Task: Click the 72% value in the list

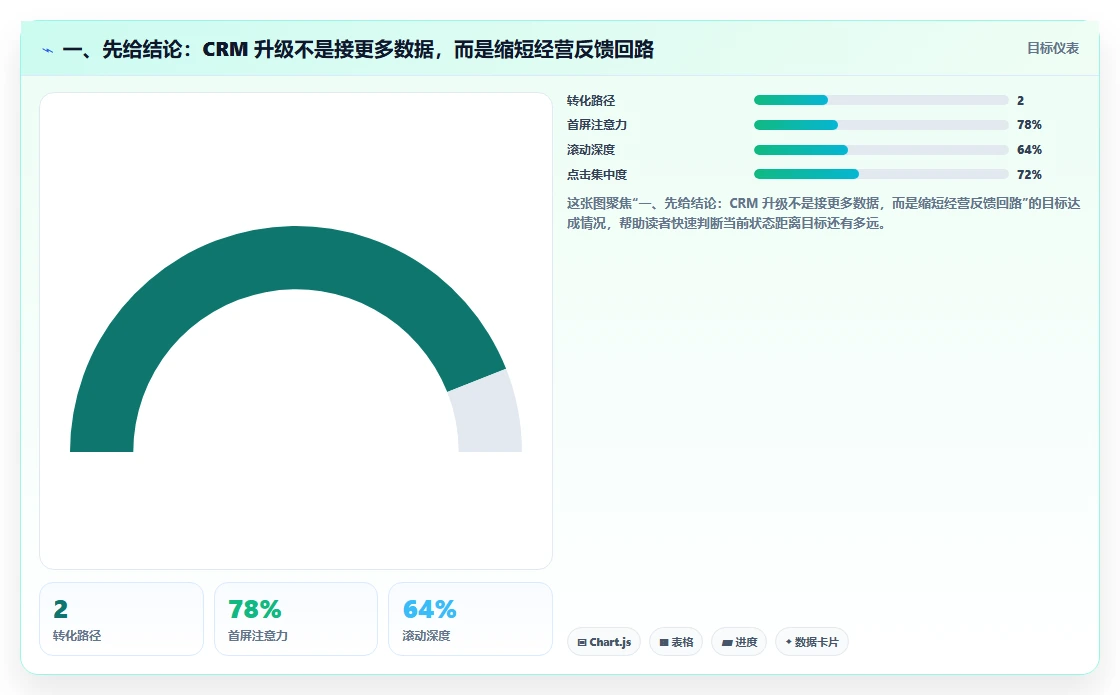Action: pyautogui.click(x=1029, y=174)
